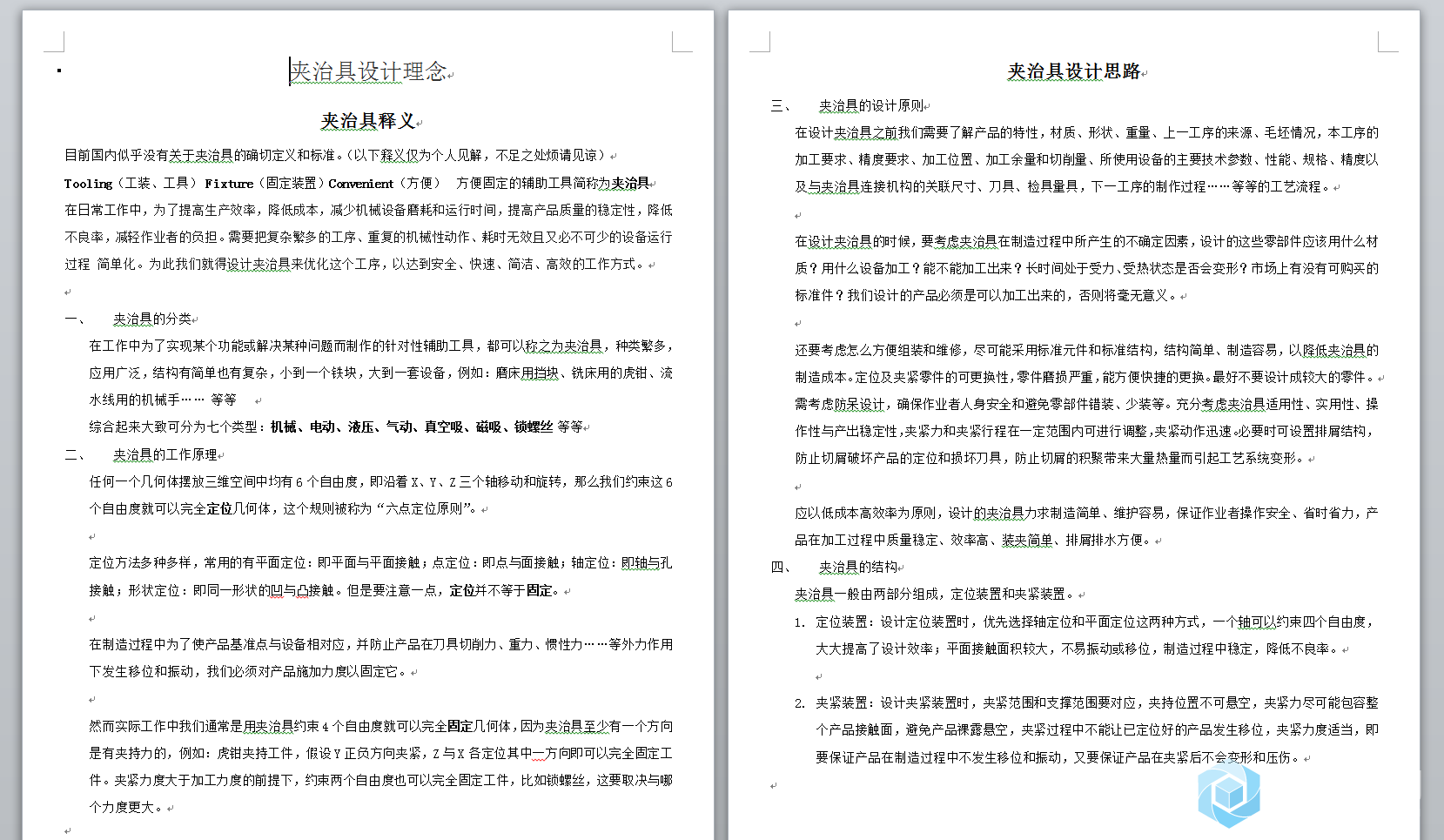Image resolution: width=1444 pixels, height=840 pixels.
Task: Click the line starting "应以低成本高效率为原则"
Action: pos(1086,513)
